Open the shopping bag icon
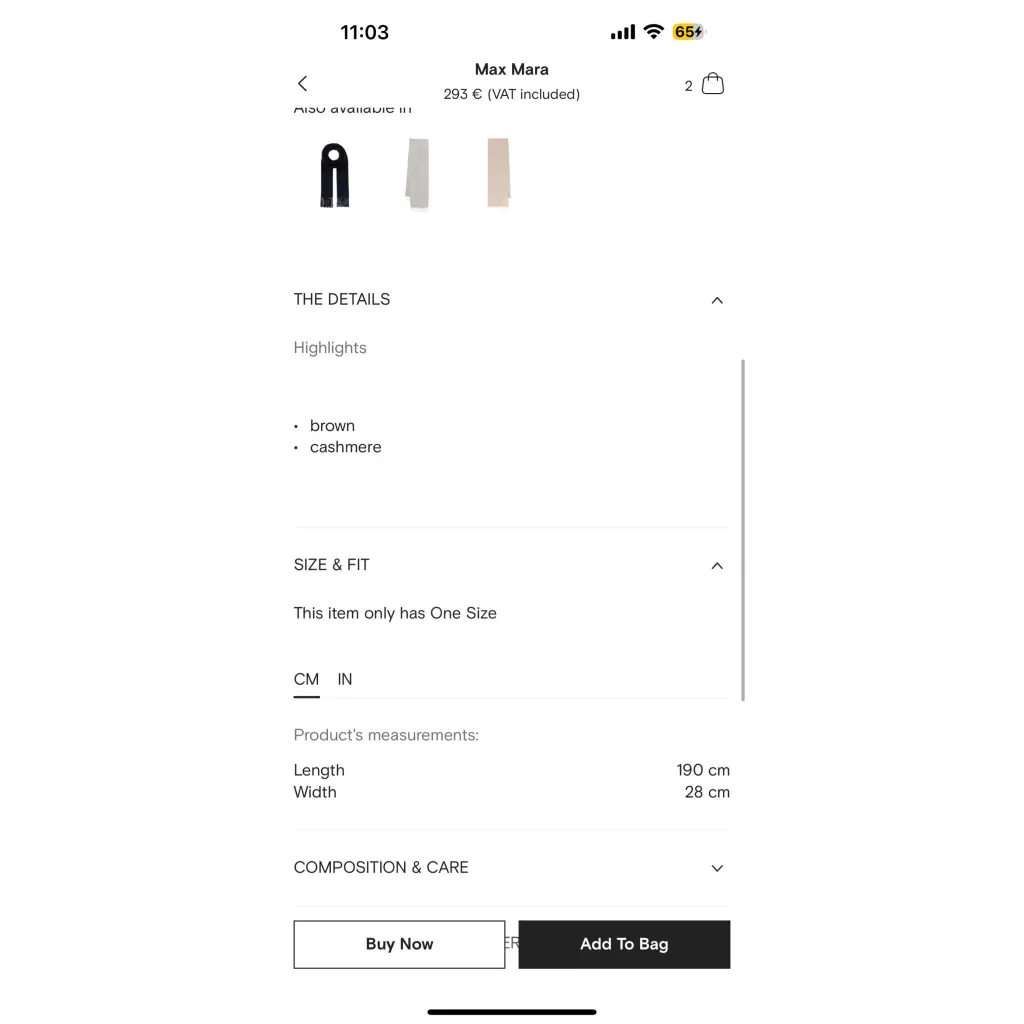 [x=712, y=84]
